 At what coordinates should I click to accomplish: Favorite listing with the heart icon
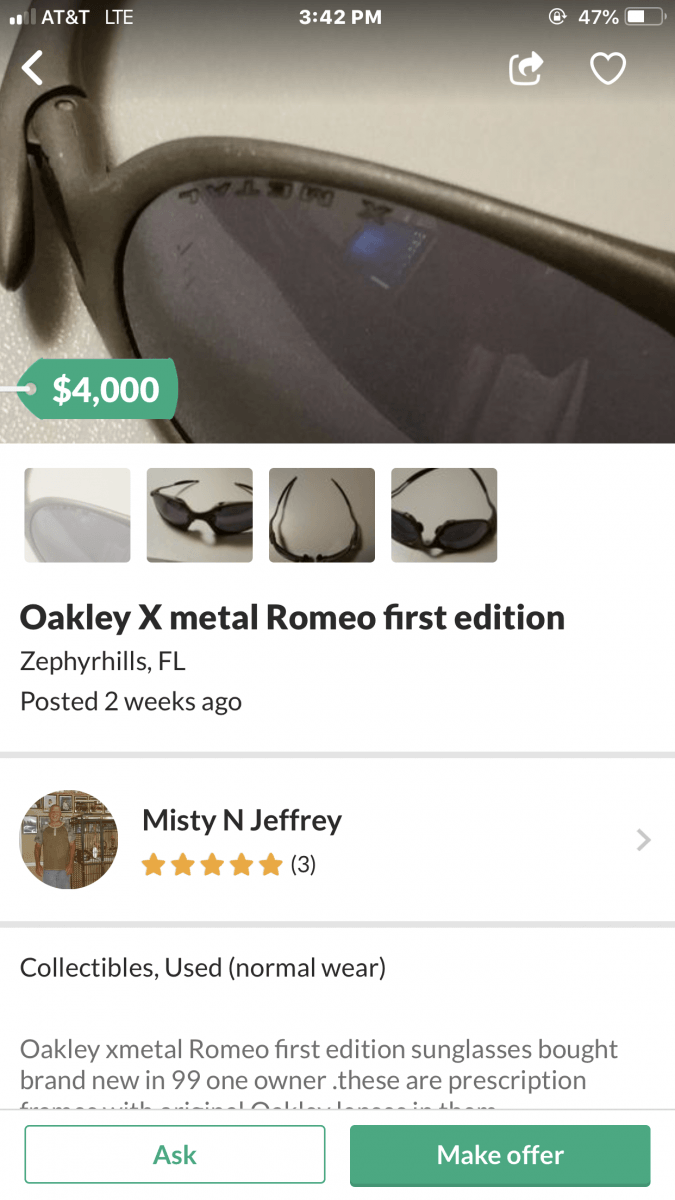607,68
